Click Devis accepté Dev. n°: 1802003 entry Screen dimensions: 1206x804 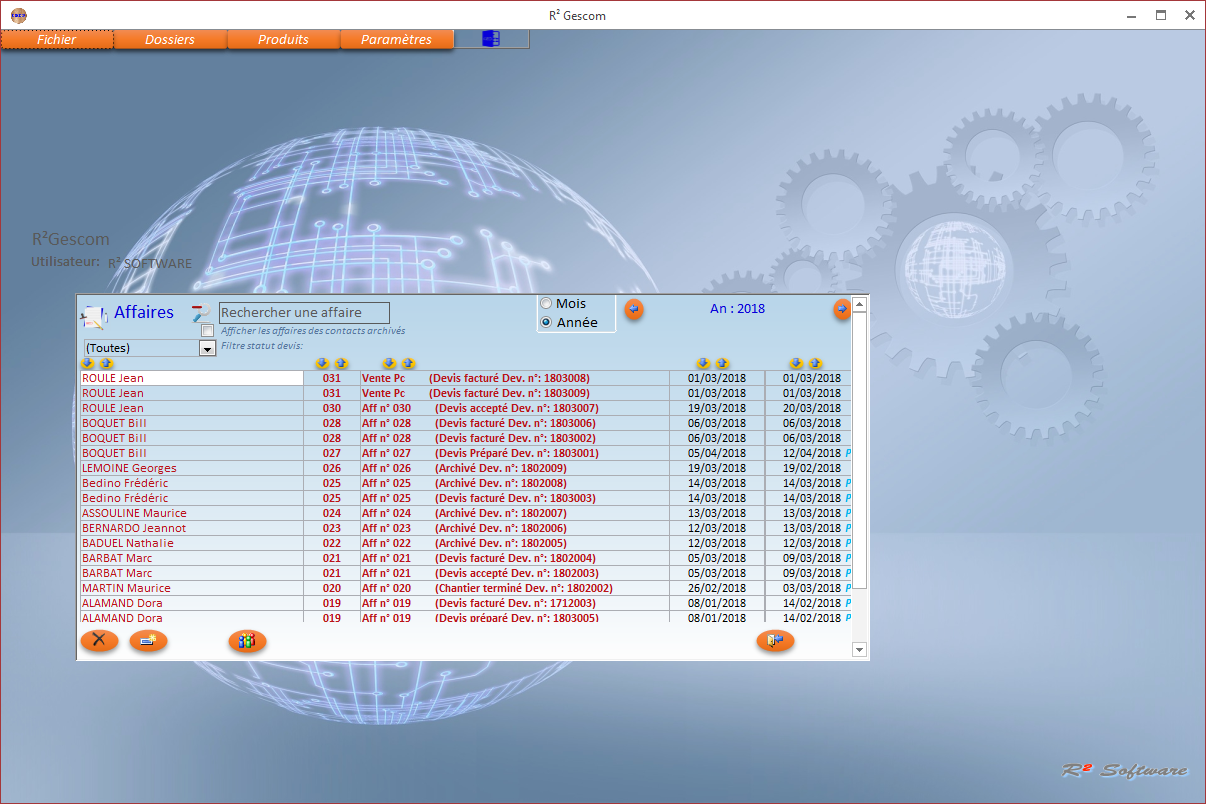point(516,573)
